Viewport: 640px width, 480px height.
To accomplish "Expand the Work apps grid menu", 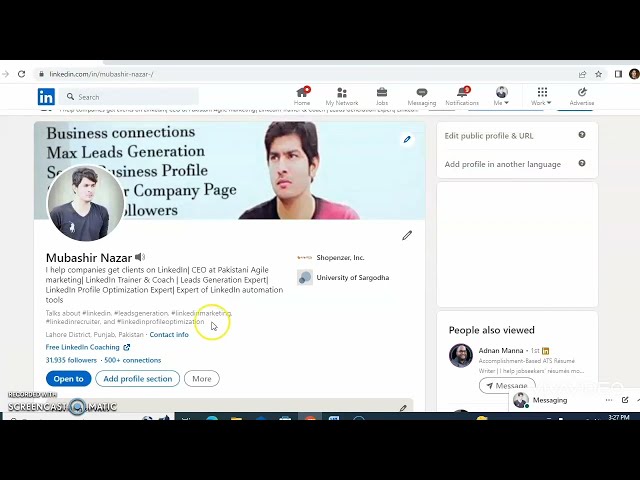I will pyautogui.click(x=542, y=96).
